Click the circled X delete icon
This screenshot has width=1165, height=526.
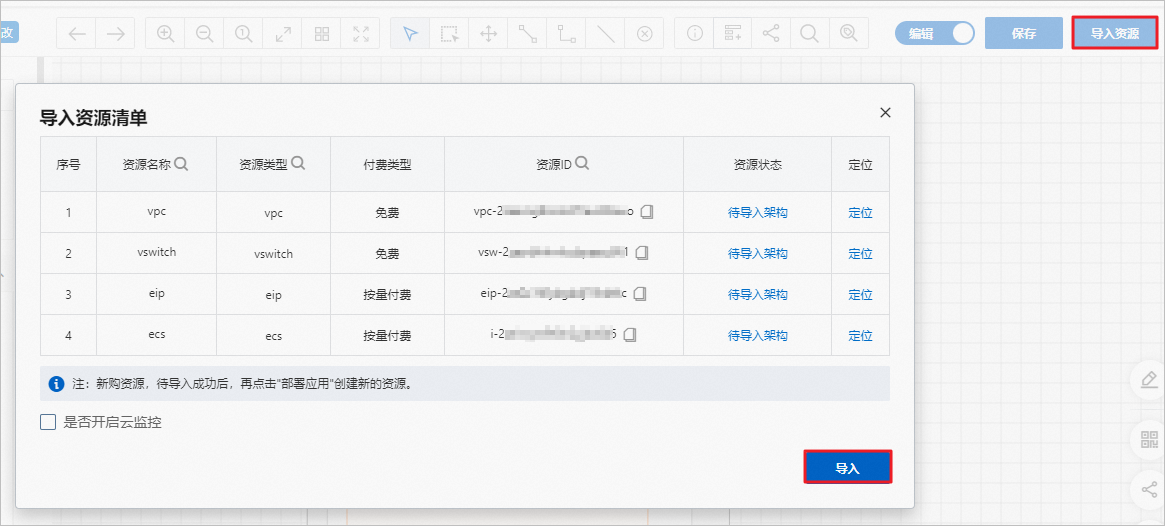645,33
